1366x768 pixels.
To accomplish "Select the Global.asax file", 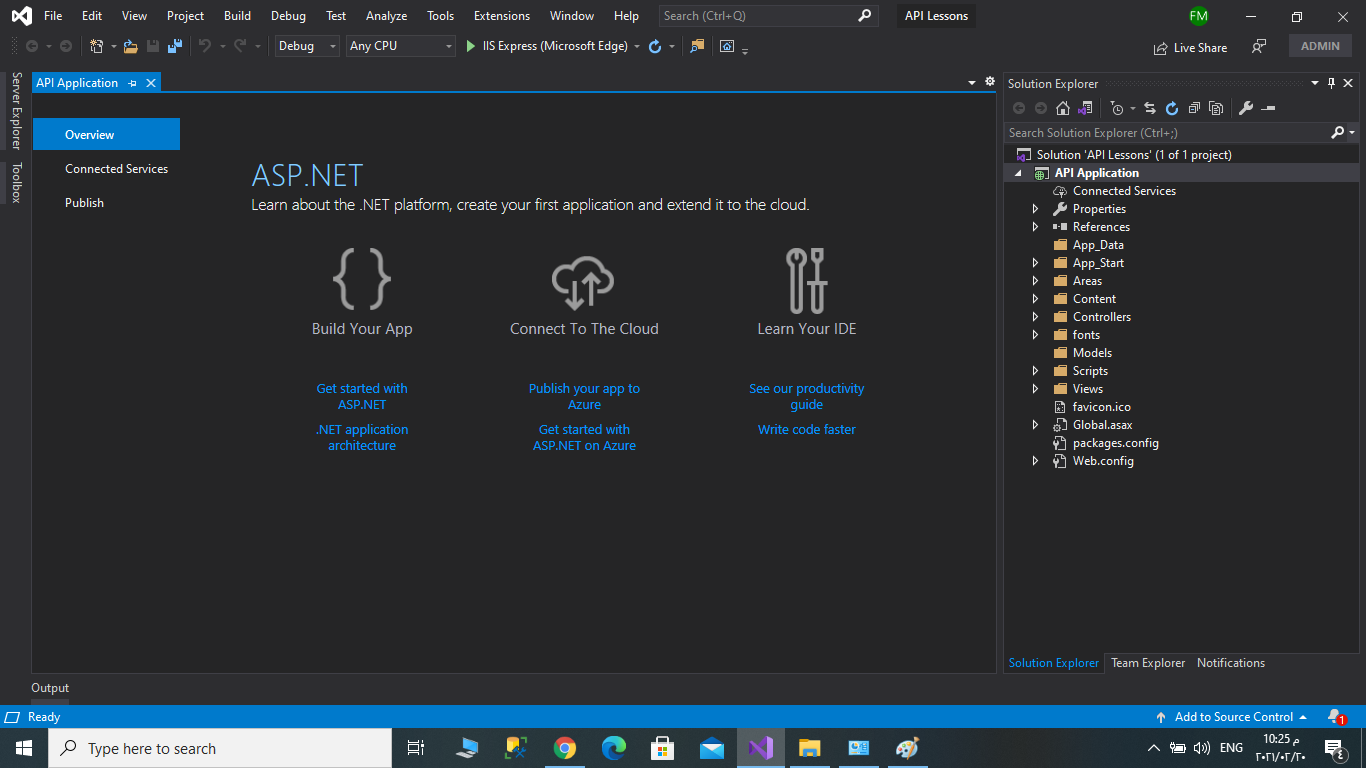I will coord(1102,425).
